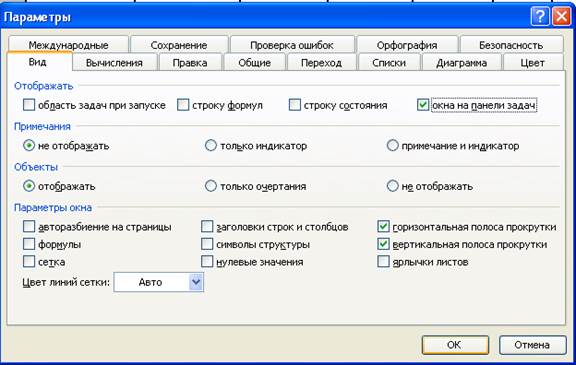The image size is (576, 365).
Task: Enable заголовки строк и столбцов
Action: (207, 227)
